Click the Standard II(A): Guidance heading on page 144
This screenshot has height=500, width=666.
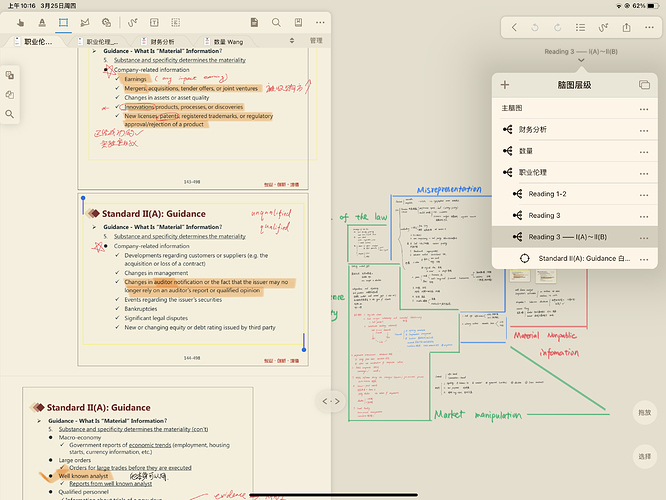153,214
